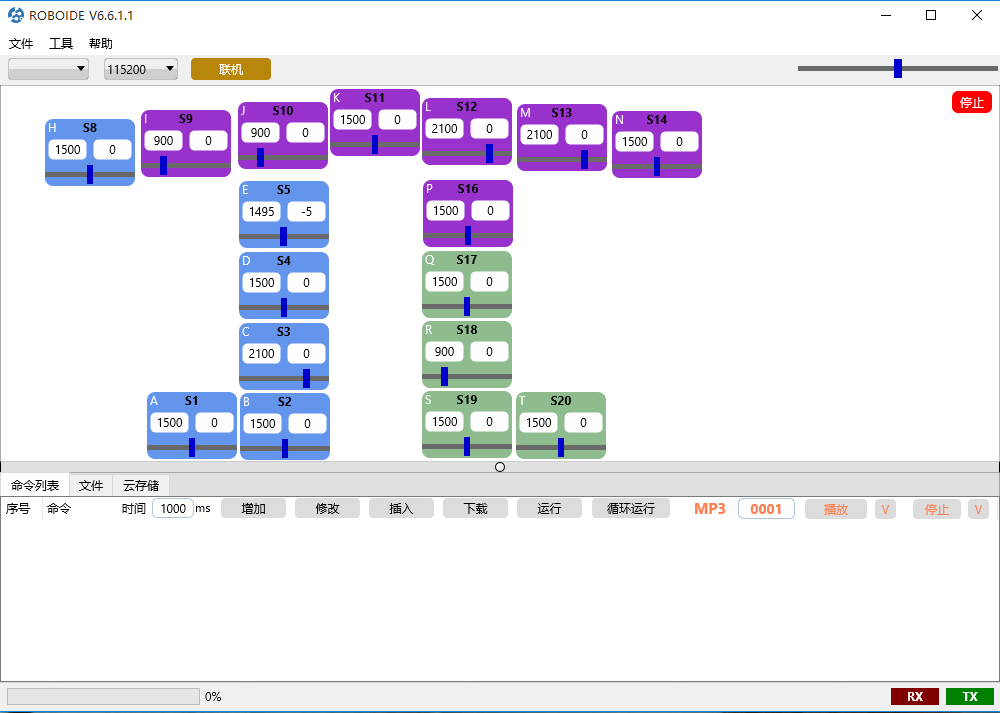This screenshot has height=713, width=1000.
Task: Click the 修改 button
Action: (327, 508)
